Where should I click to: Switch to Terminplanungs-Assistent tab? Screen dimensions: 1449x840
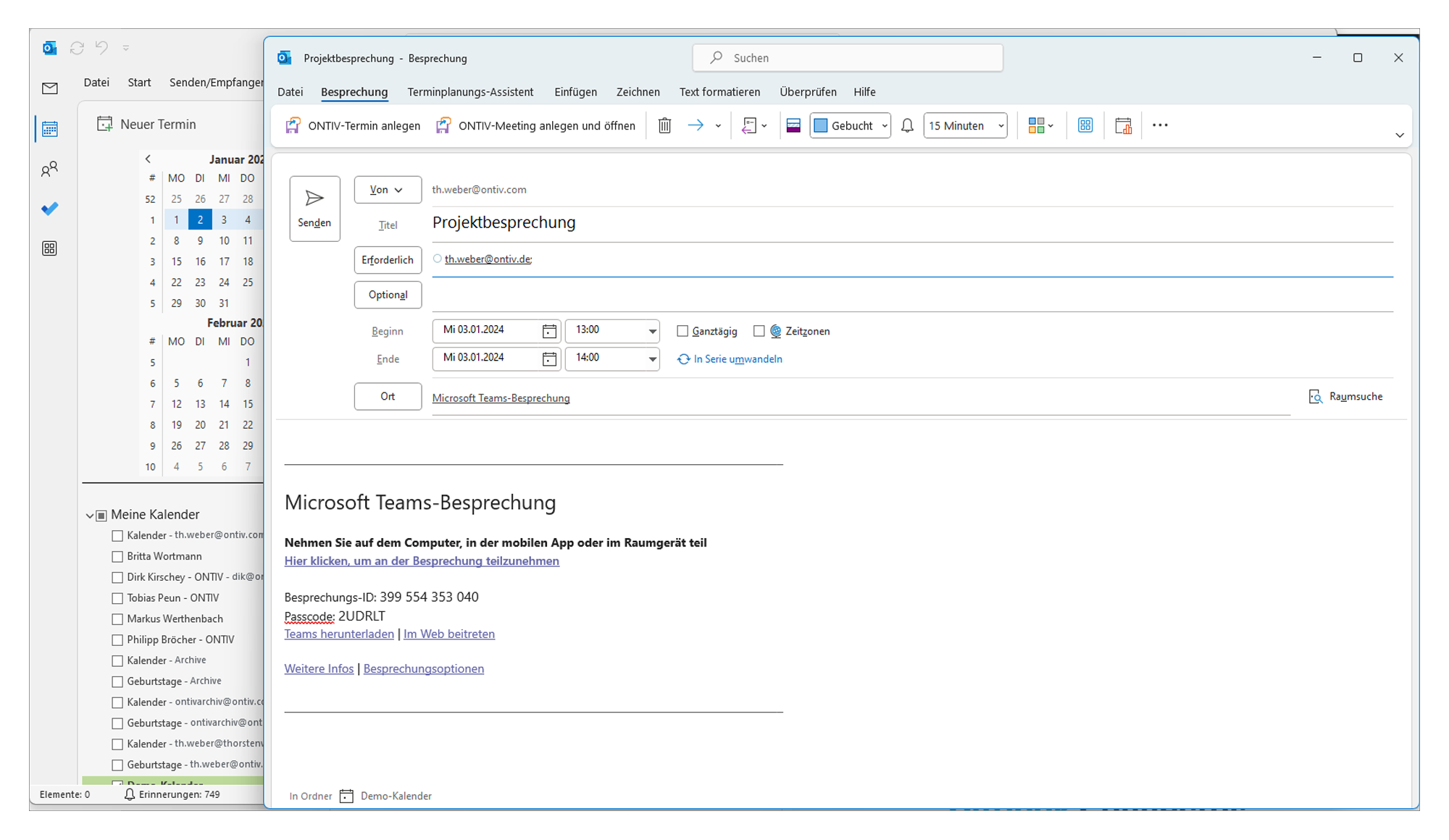click(x=470, y=92)
